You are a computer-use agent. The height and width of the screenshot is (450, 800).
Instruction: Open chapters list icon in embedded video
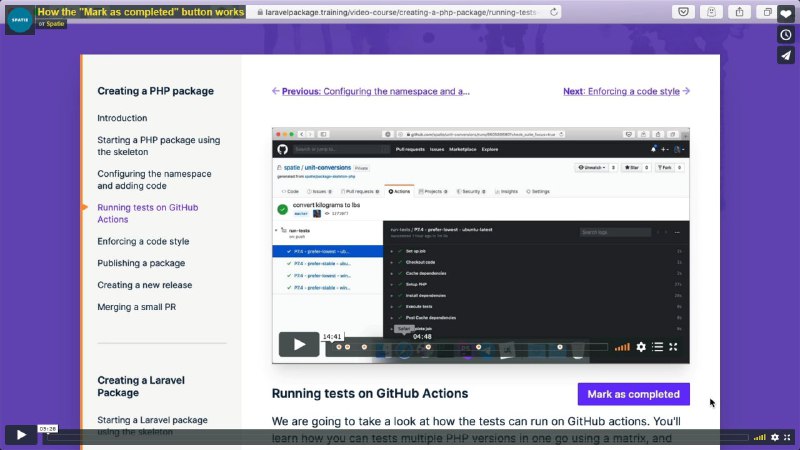point(658,347)
